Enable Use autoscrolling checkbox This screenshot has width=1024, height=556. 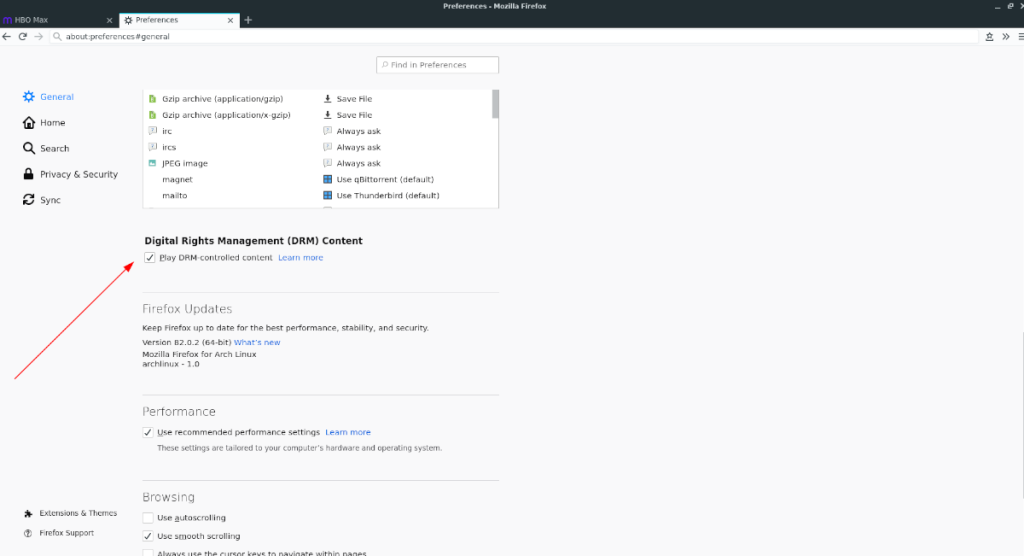149,518
